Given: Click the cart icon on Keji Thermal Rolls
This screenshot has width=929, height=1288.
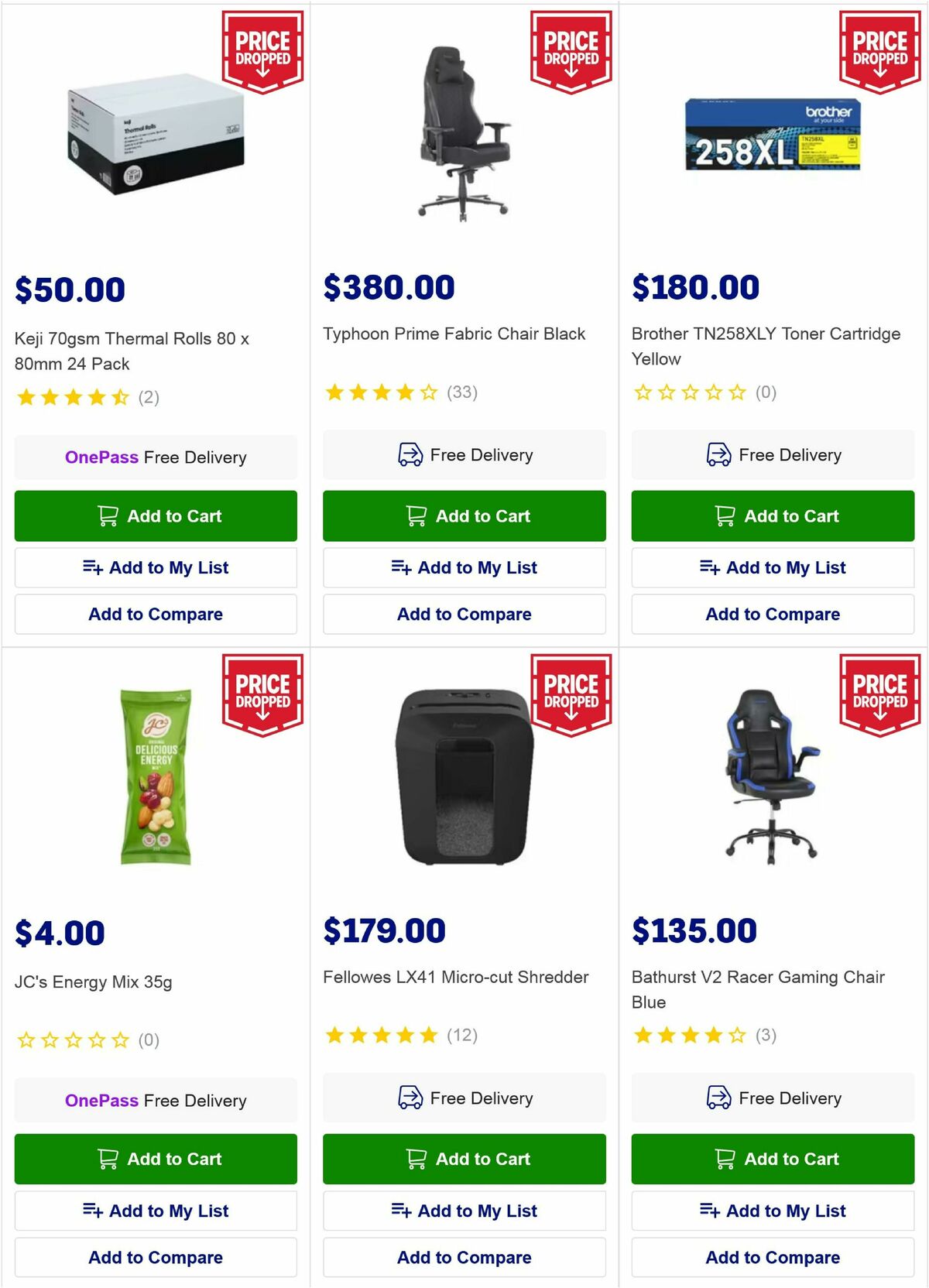Looking at the screenshot, I should pos(109,516).
